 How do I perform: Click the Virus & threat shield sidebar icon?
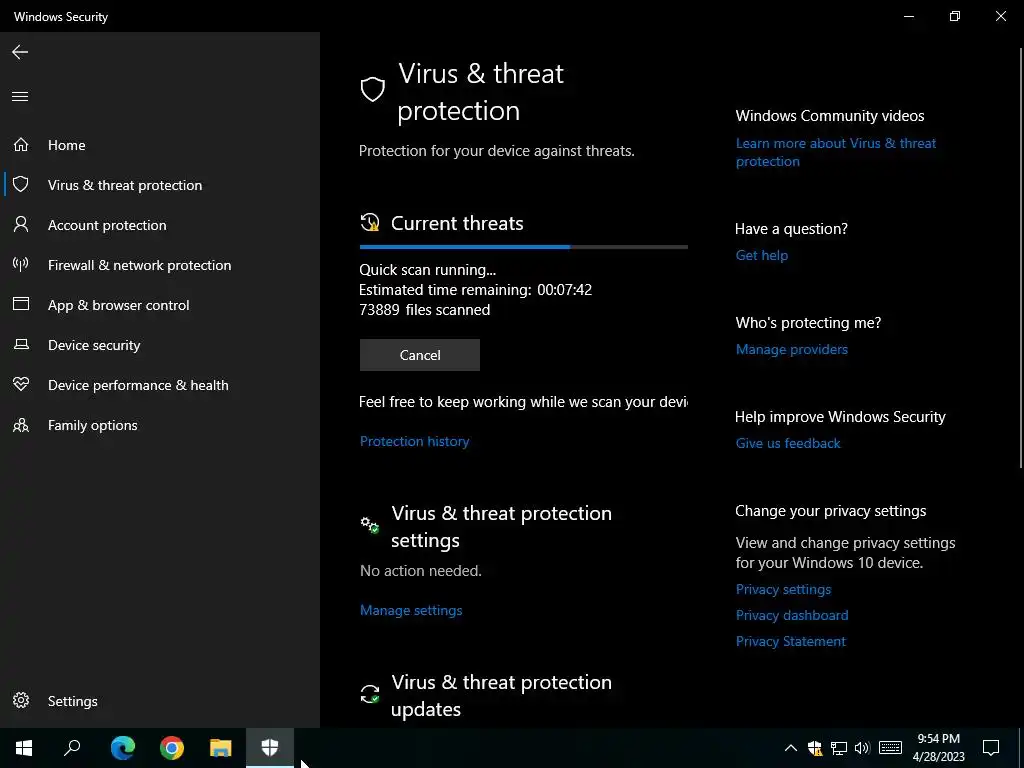pos(21,184)
